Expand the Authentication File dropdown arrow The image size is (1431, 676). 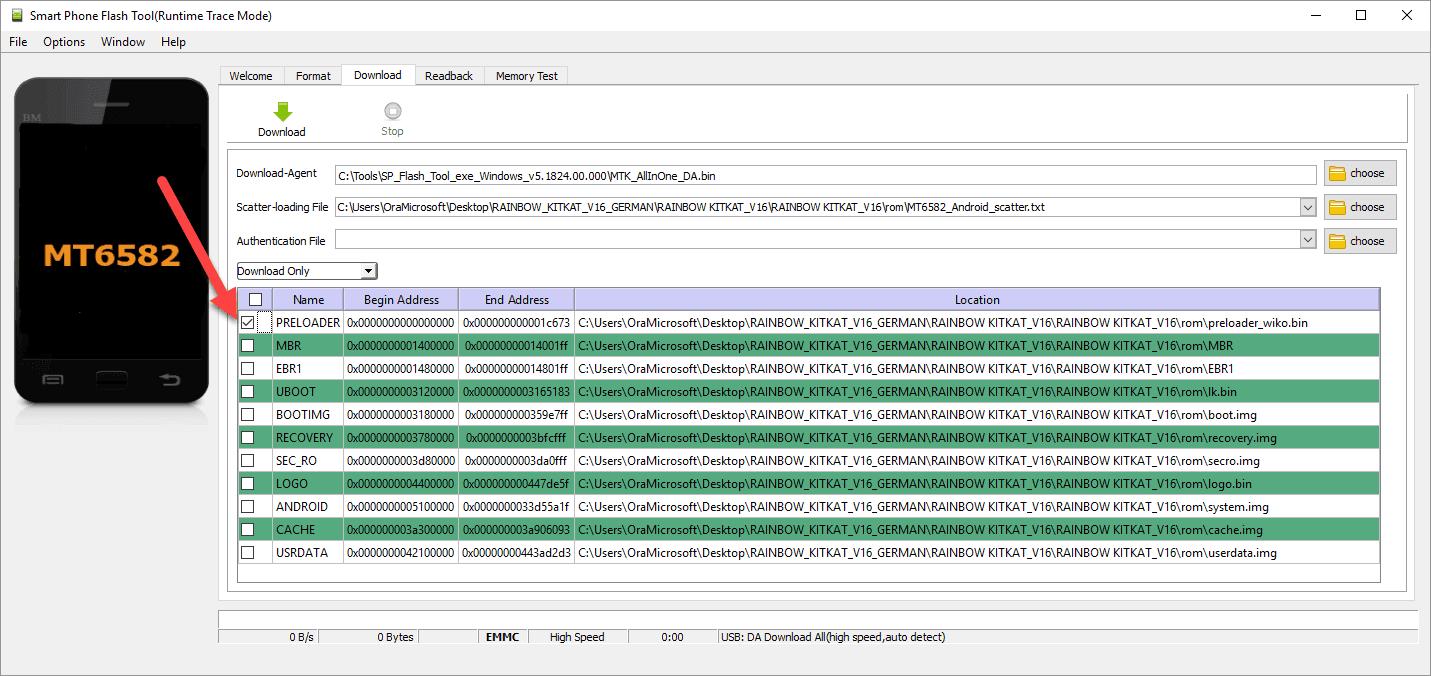point(1308,240)
